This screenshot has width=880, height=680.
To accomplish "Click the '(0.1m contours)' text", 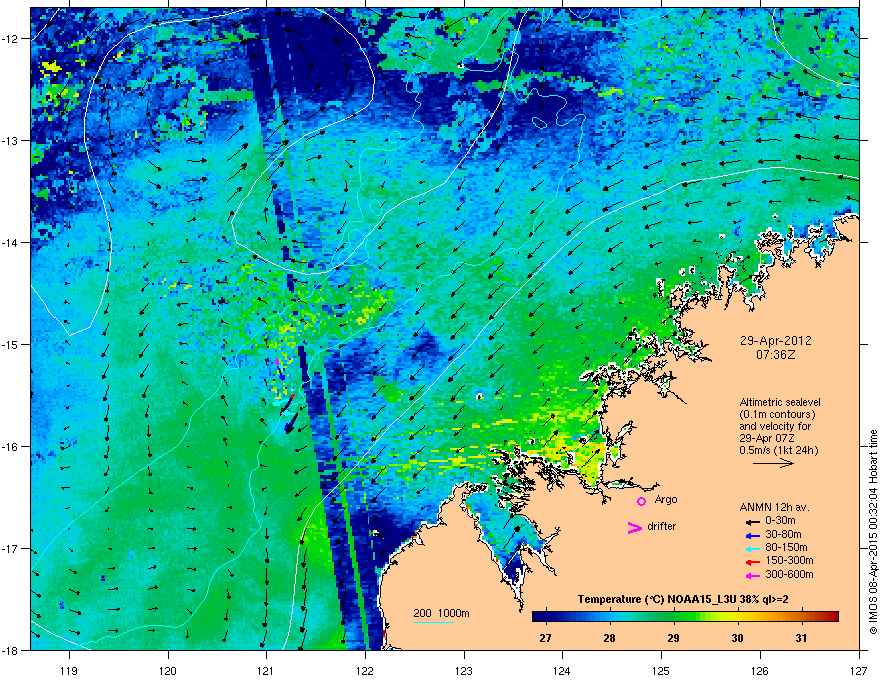I will [777, 414].
